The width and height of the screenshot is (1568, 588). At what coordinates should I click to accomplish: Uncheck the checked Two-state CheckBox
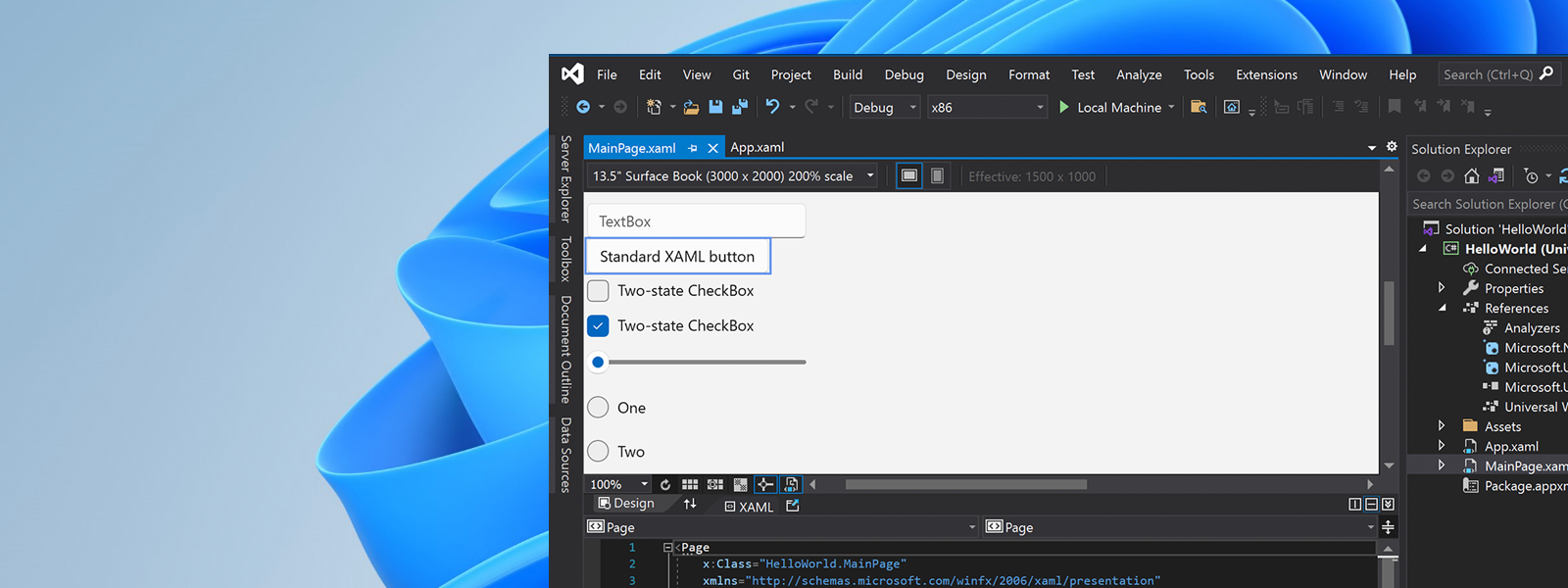(598, 325)
